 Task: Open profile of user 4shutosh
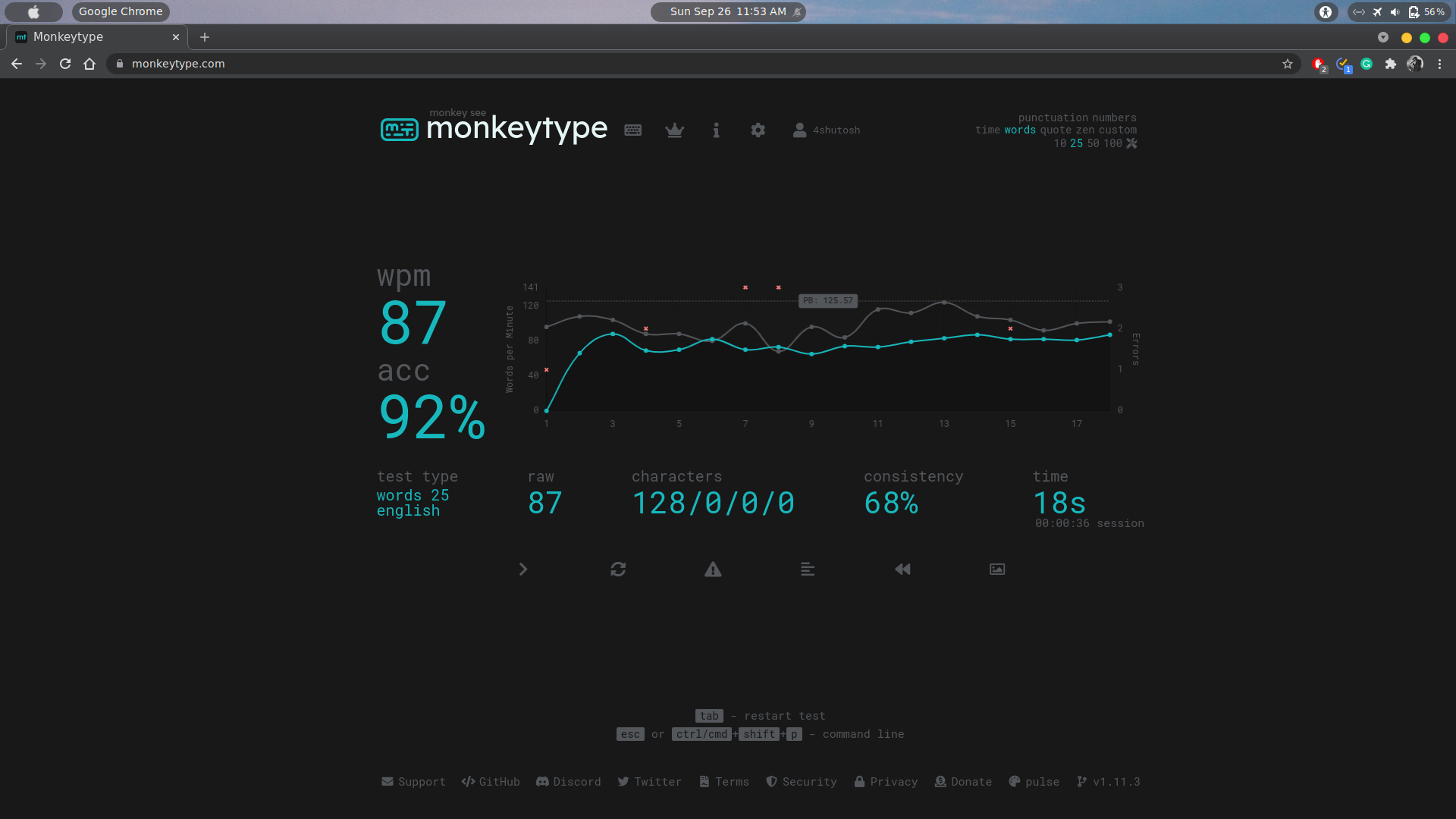827,130
